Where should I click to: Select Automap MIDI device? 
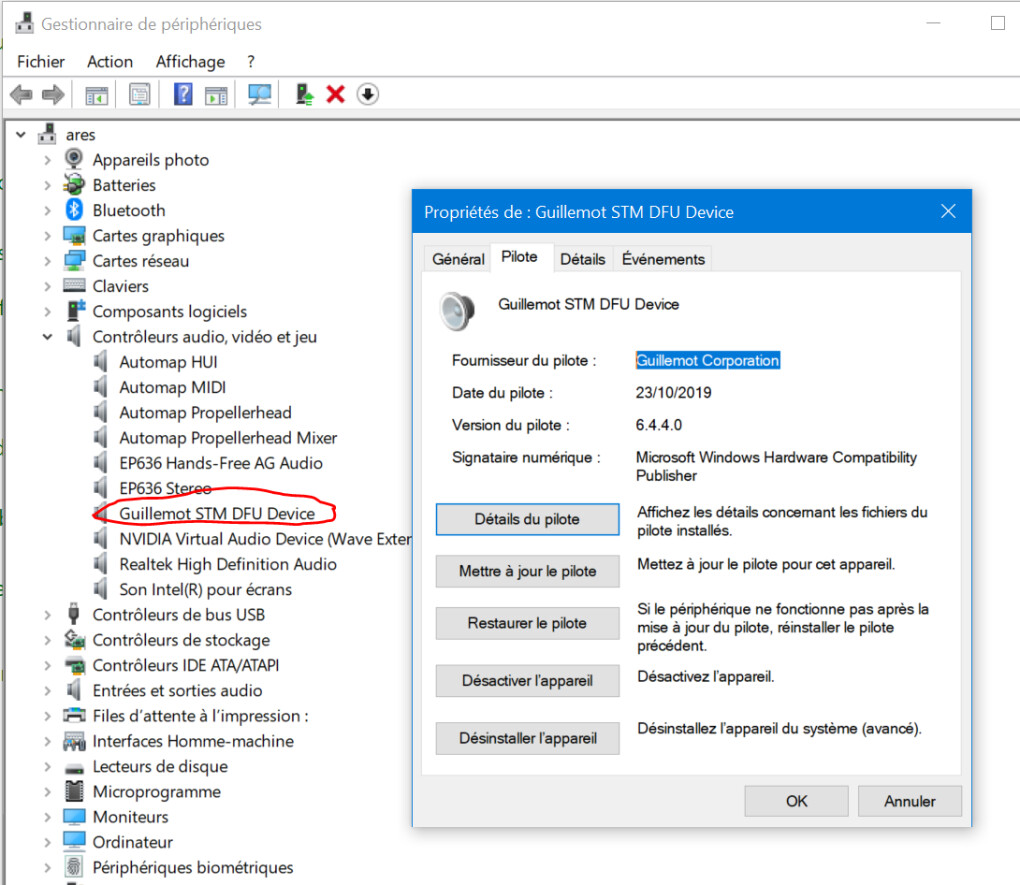click(172, 387)
